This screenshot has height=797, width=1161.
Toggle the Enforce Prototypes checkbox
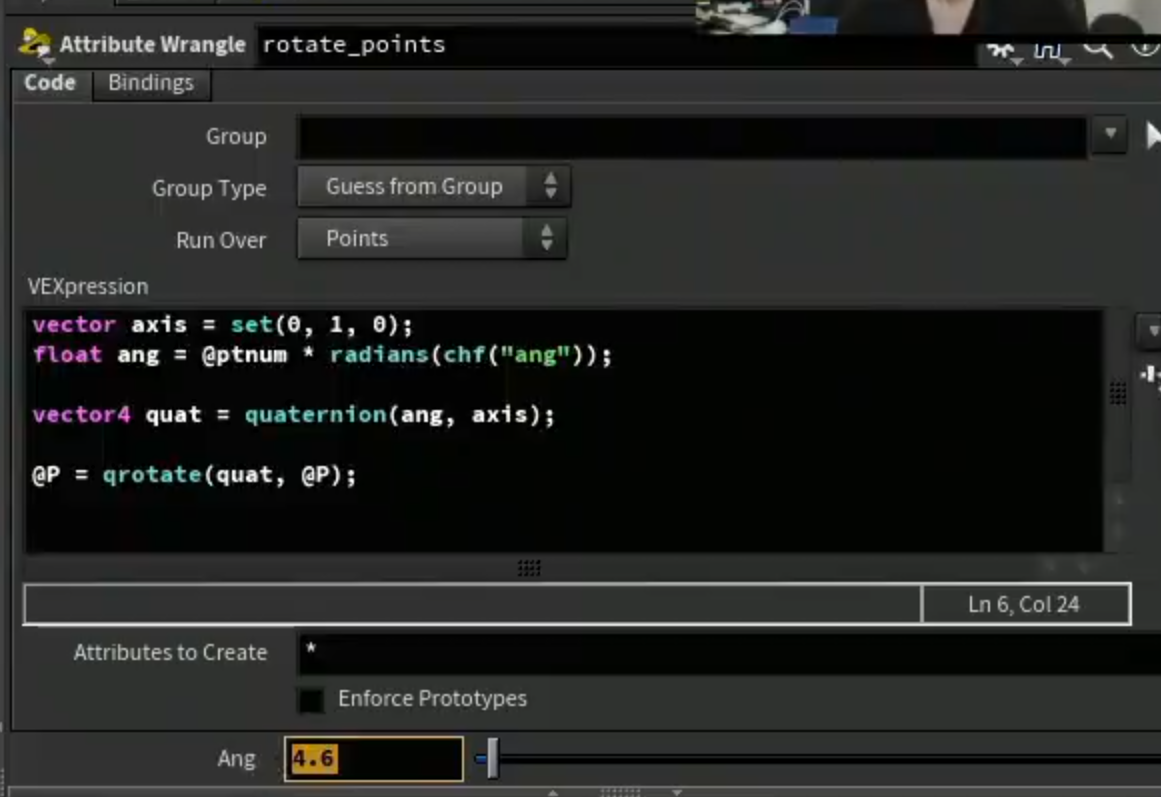click(311, 699)
